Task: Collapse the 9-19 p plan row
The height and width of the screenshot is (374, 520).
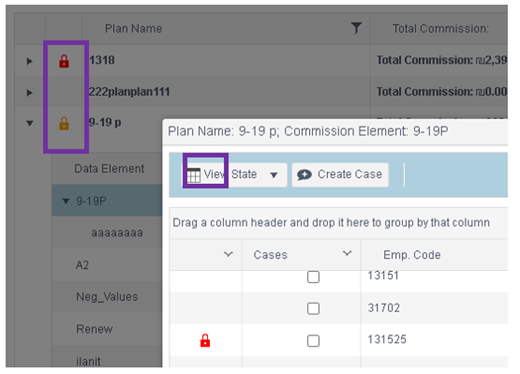Action: [x=30, y=123]
